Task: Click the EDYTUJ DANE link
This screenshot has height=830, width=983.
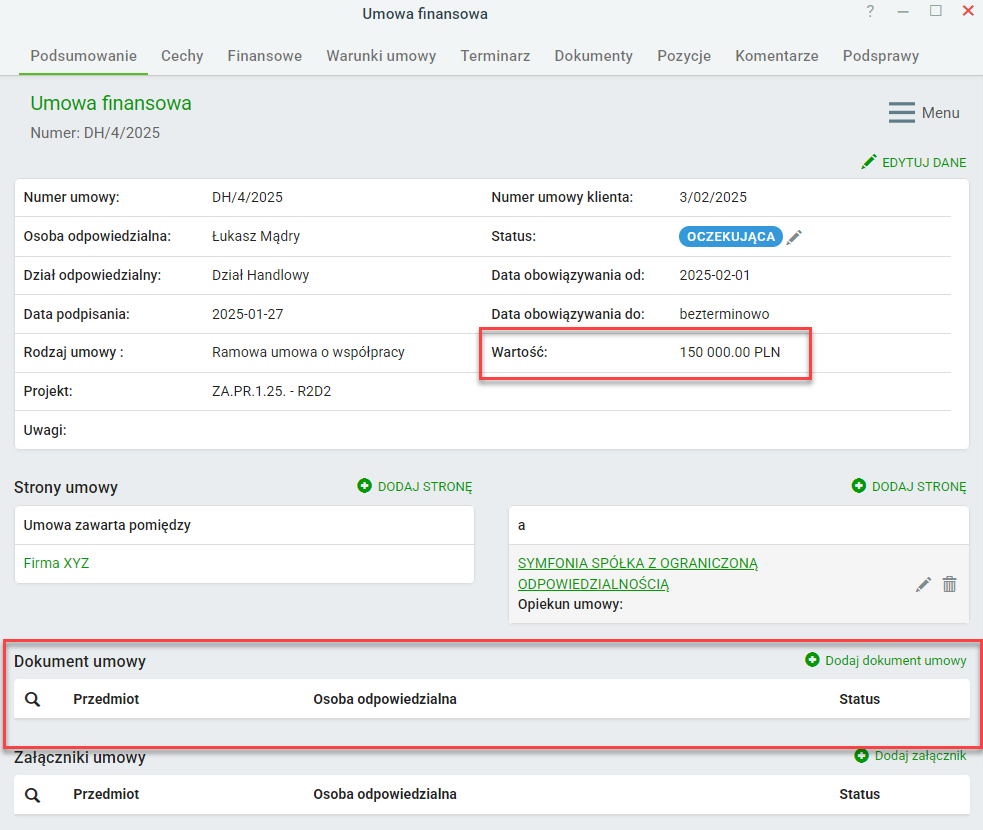Action: (x=924, y=163)
